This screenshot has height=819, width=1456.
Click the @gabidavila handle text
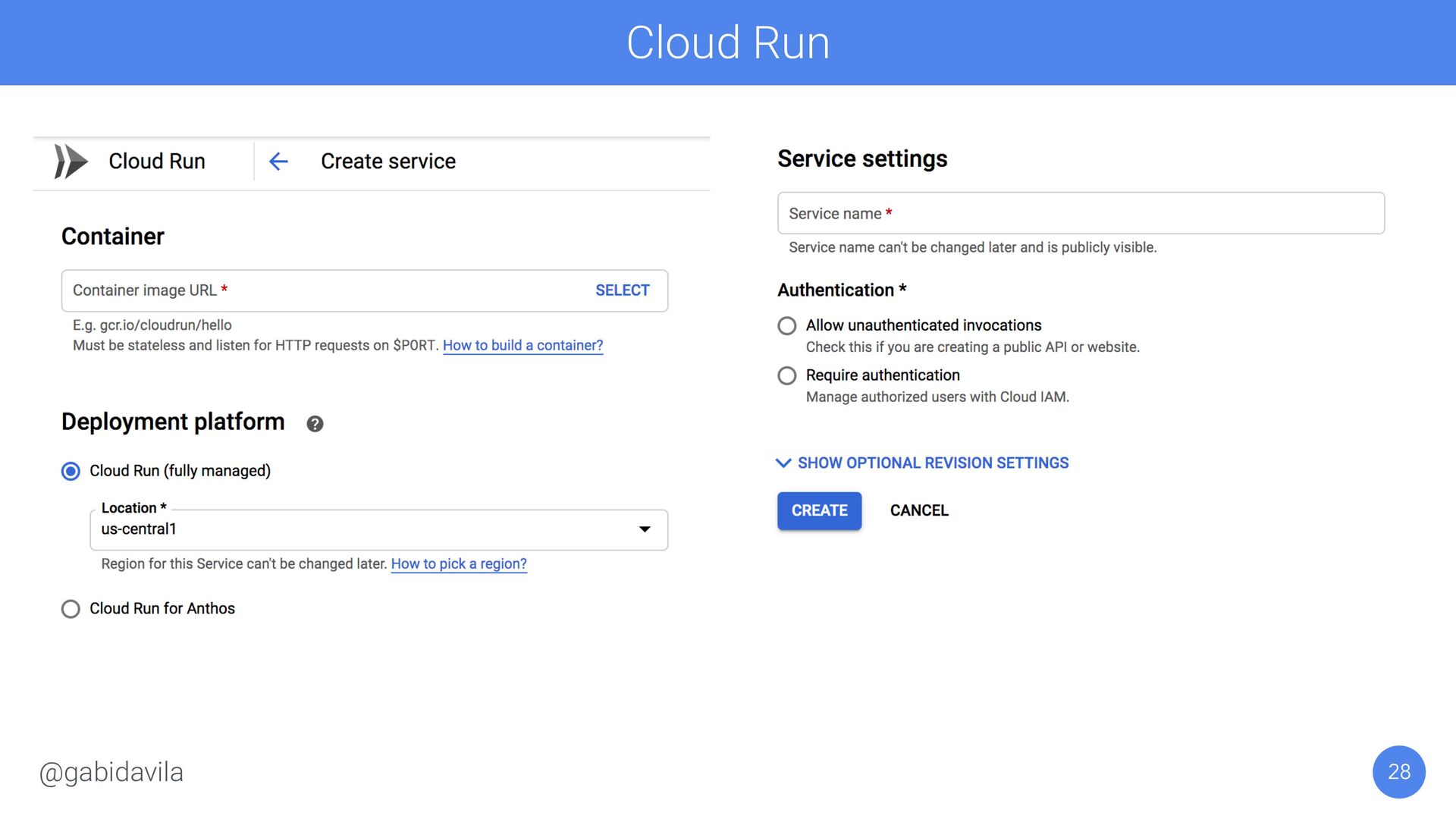111,773
